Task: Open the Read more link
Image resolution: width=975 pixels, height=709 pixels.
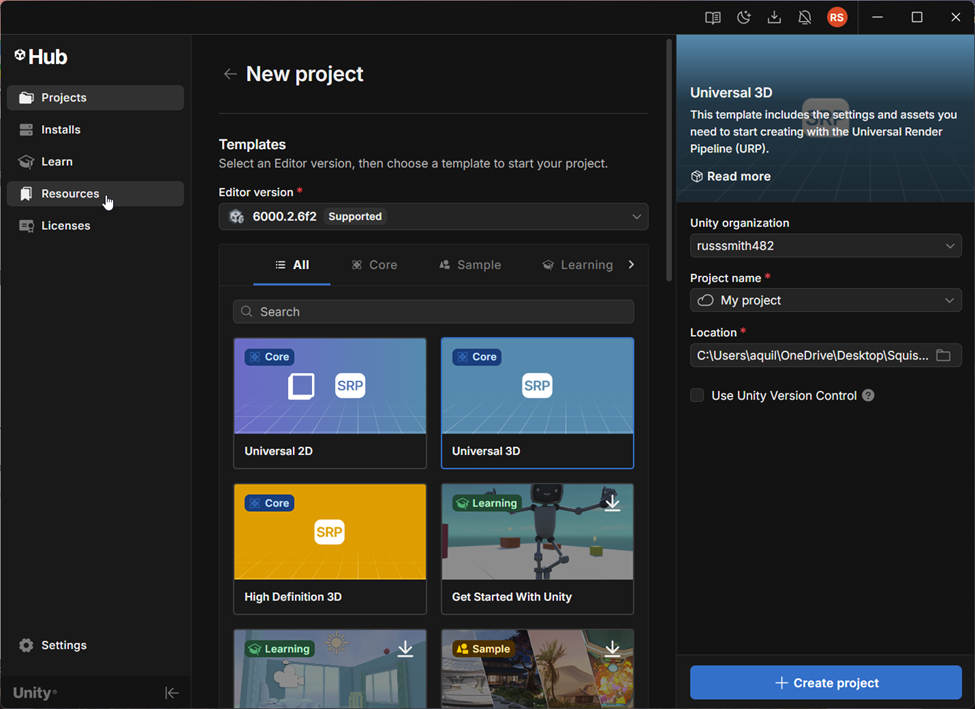Action: (x=730, y=176)
